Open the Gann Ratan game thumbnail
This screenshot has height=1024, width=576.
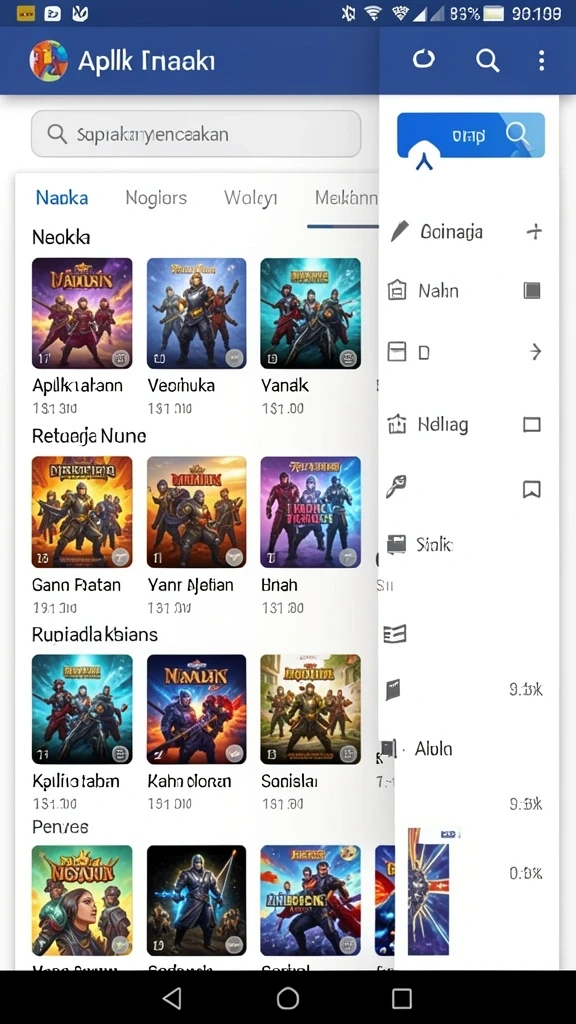click(x=82, y=512)
